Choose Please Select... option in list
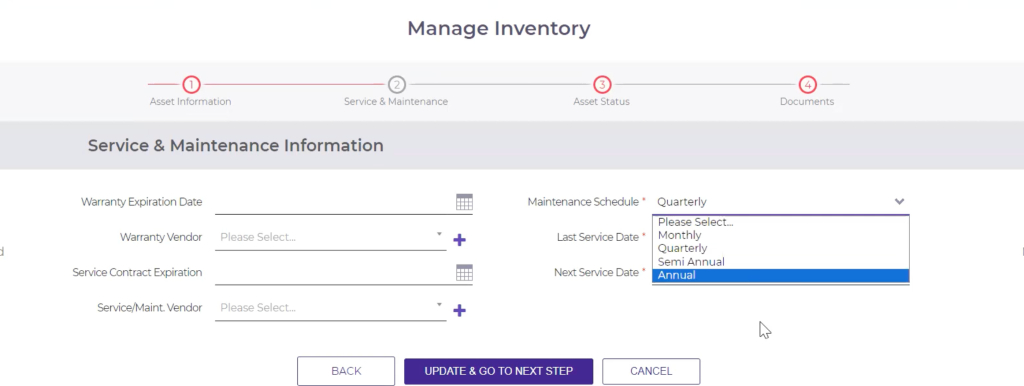This screenshot has width=1024, height=386. pyautogui.click(x=780, y=222)
